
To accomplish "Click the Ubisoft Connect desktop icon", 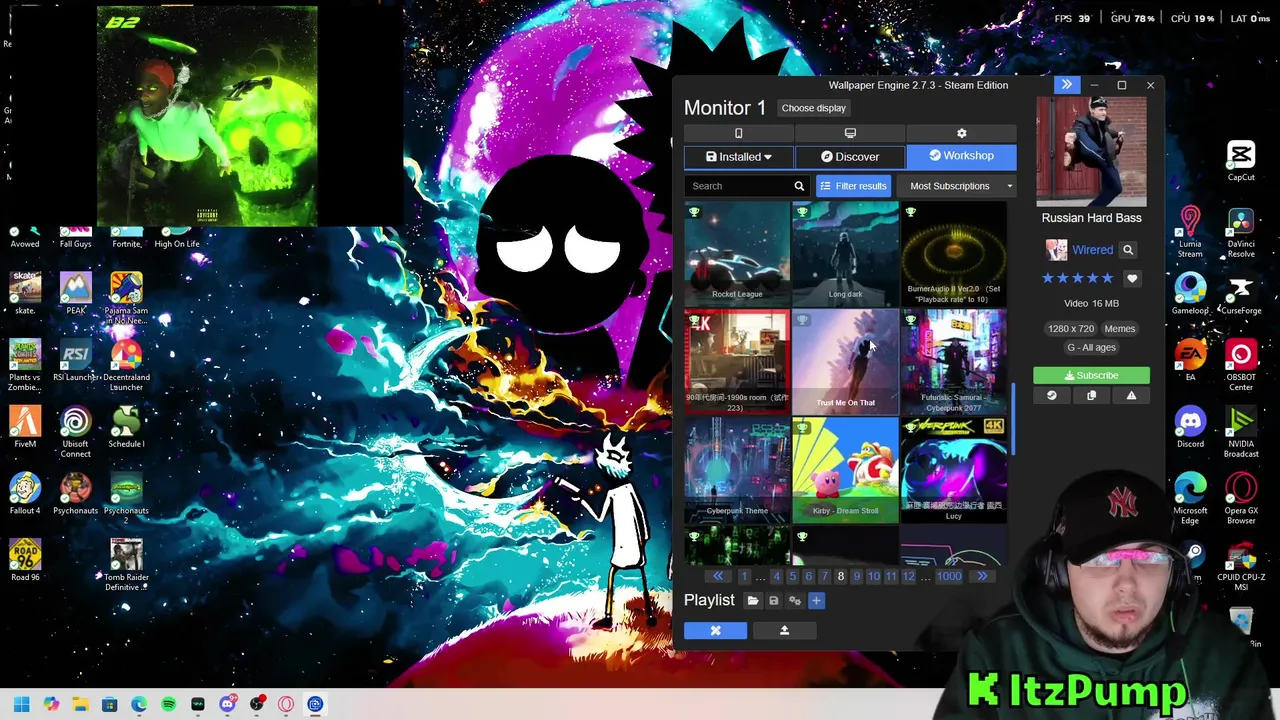I will 75,433.
